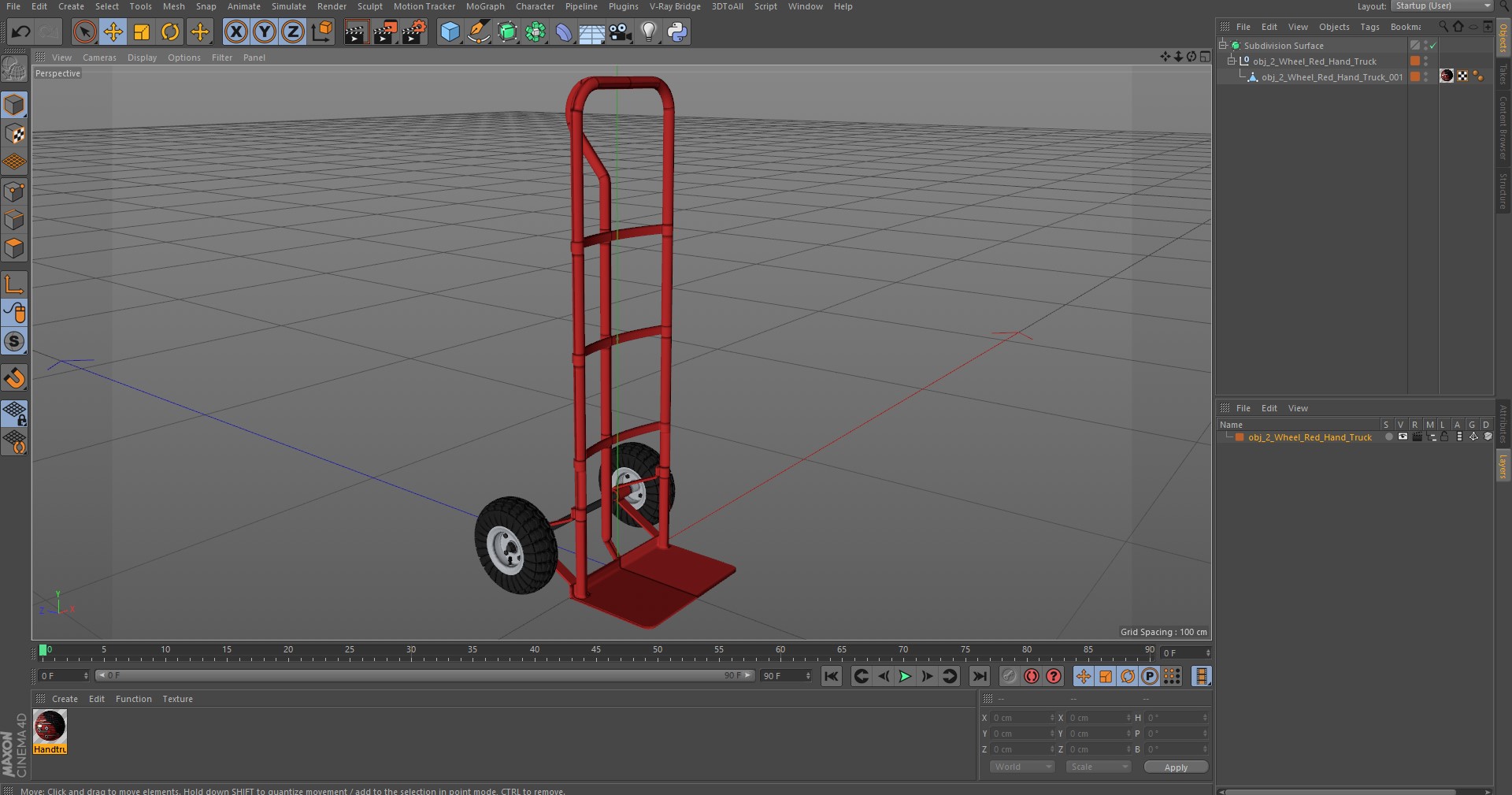The width and height of the screenshot is (1512, 795).
Task: Select obj_2_Wheel_Red_Hand_Truck_001 object
Action: [1332, 77]
